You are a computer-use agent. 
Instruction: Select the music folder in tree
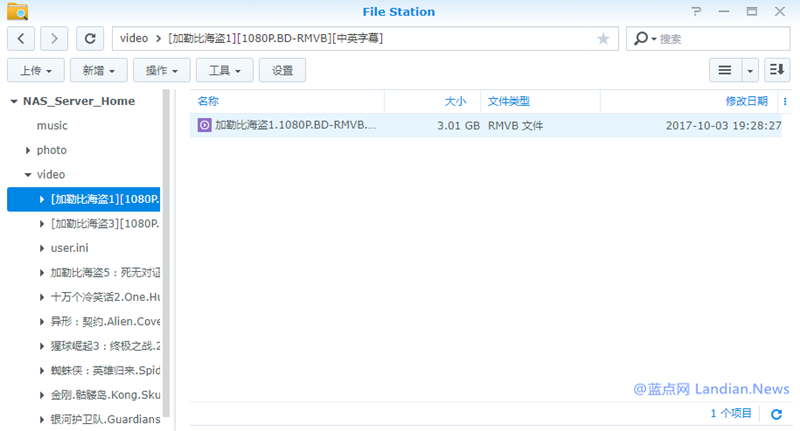(x=52, y=126)
